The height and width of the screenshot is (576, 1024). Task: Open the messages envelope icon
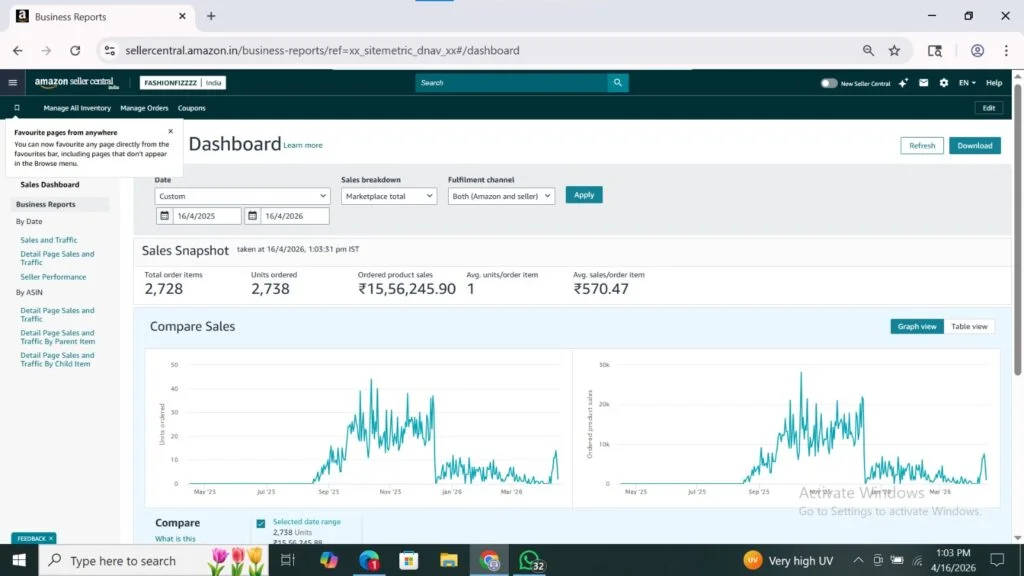pyautogui.click(x=923, y=83)
